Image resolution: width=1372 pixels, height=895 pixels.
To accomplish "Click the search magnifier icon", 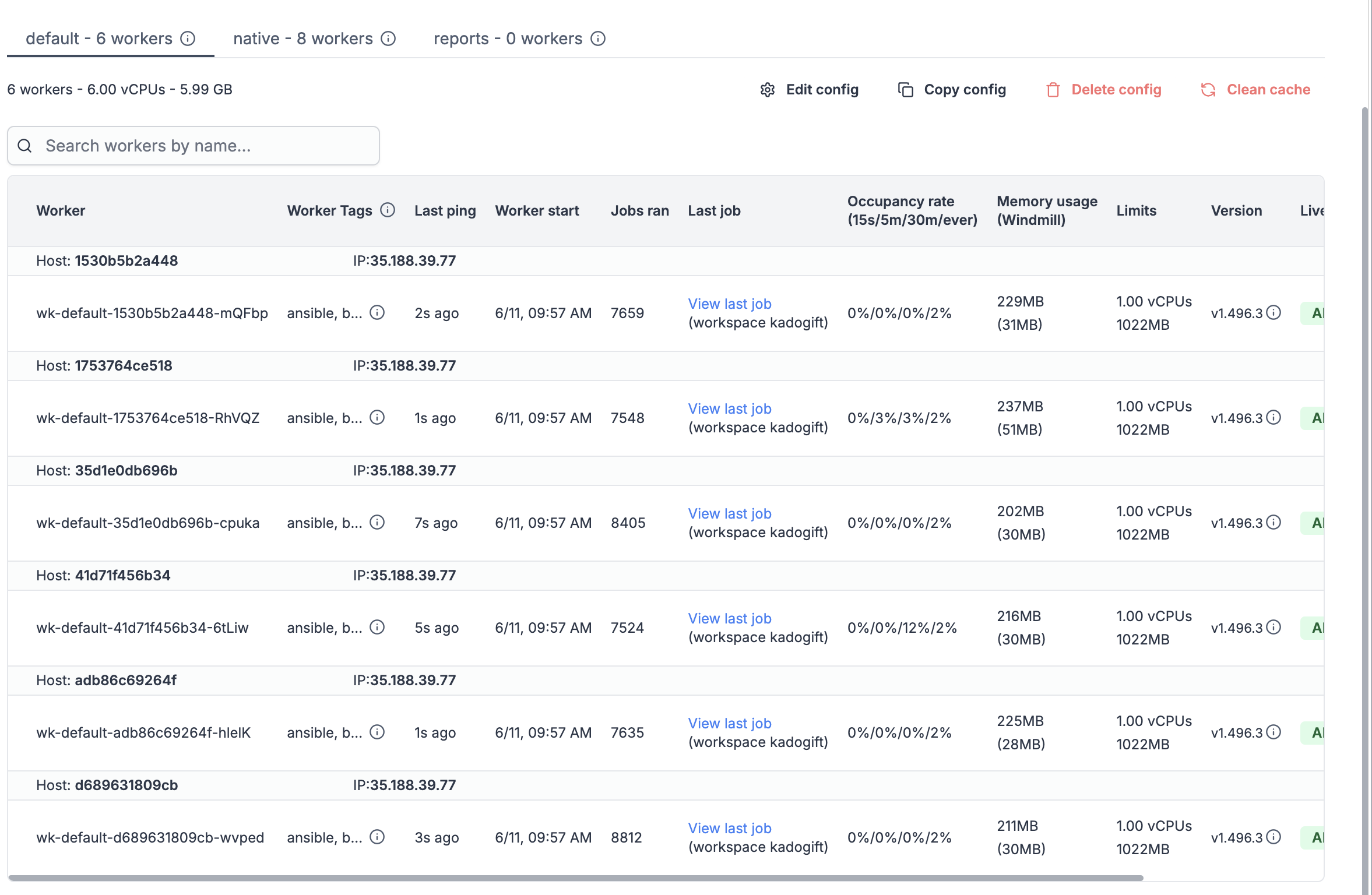I will (24, 146).
